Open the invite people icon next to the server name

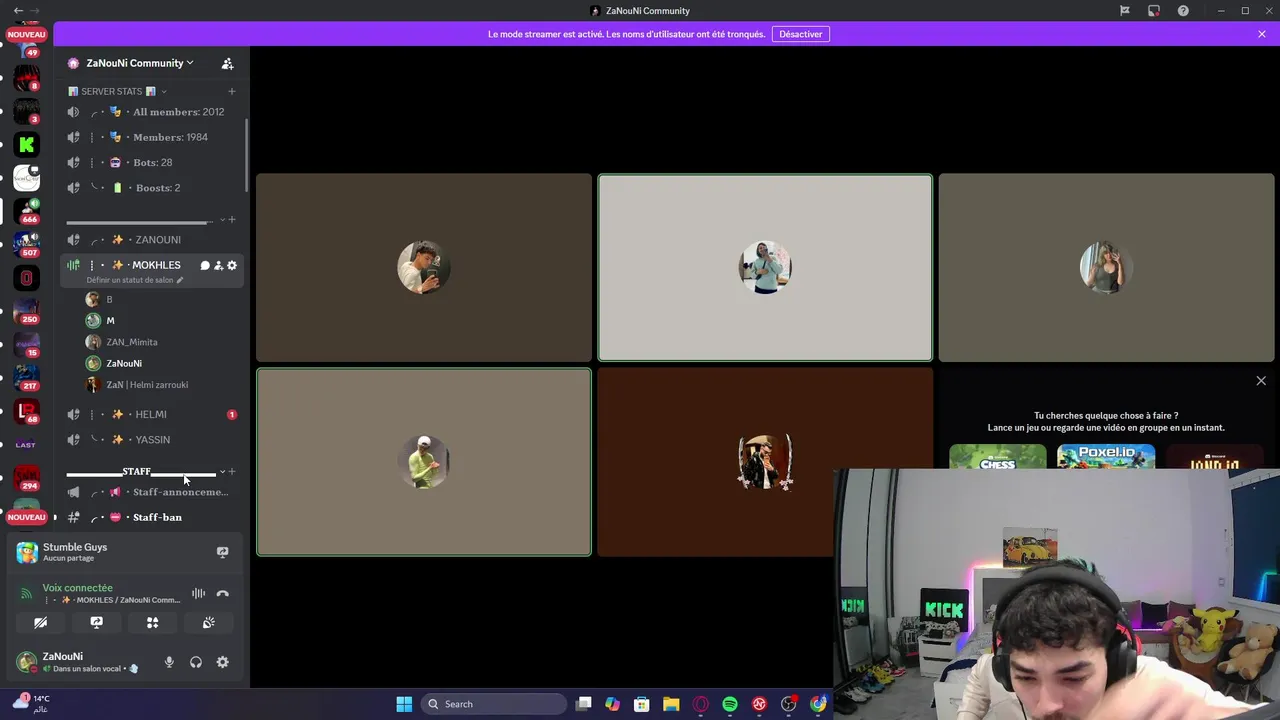click(x=227, y=63)
